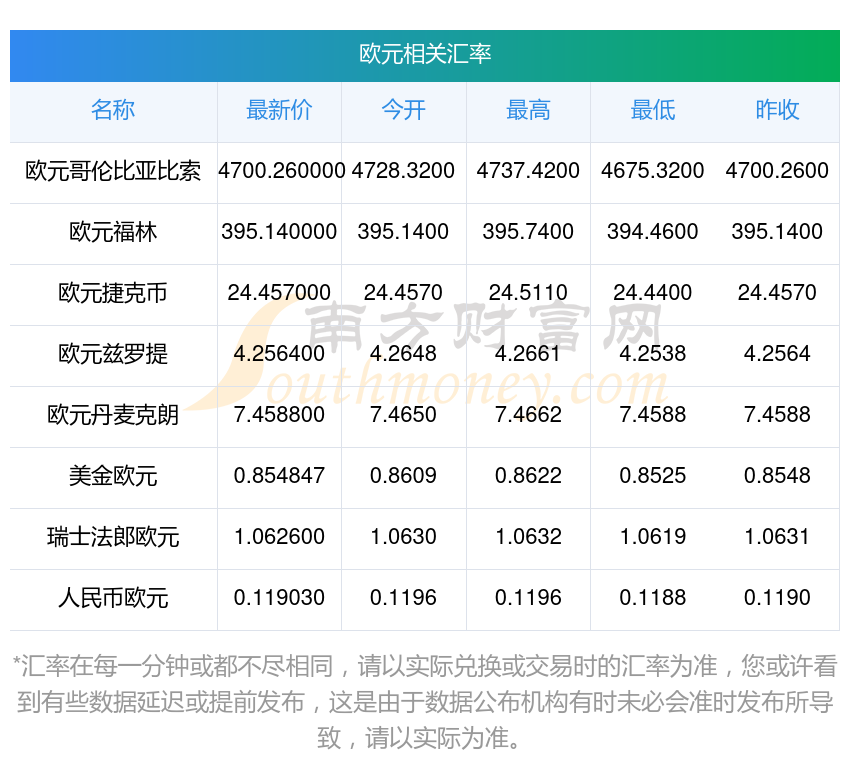Screen dimensions: 850x769
Task: Click latest price 4700.260000
Action: [281, 171]
